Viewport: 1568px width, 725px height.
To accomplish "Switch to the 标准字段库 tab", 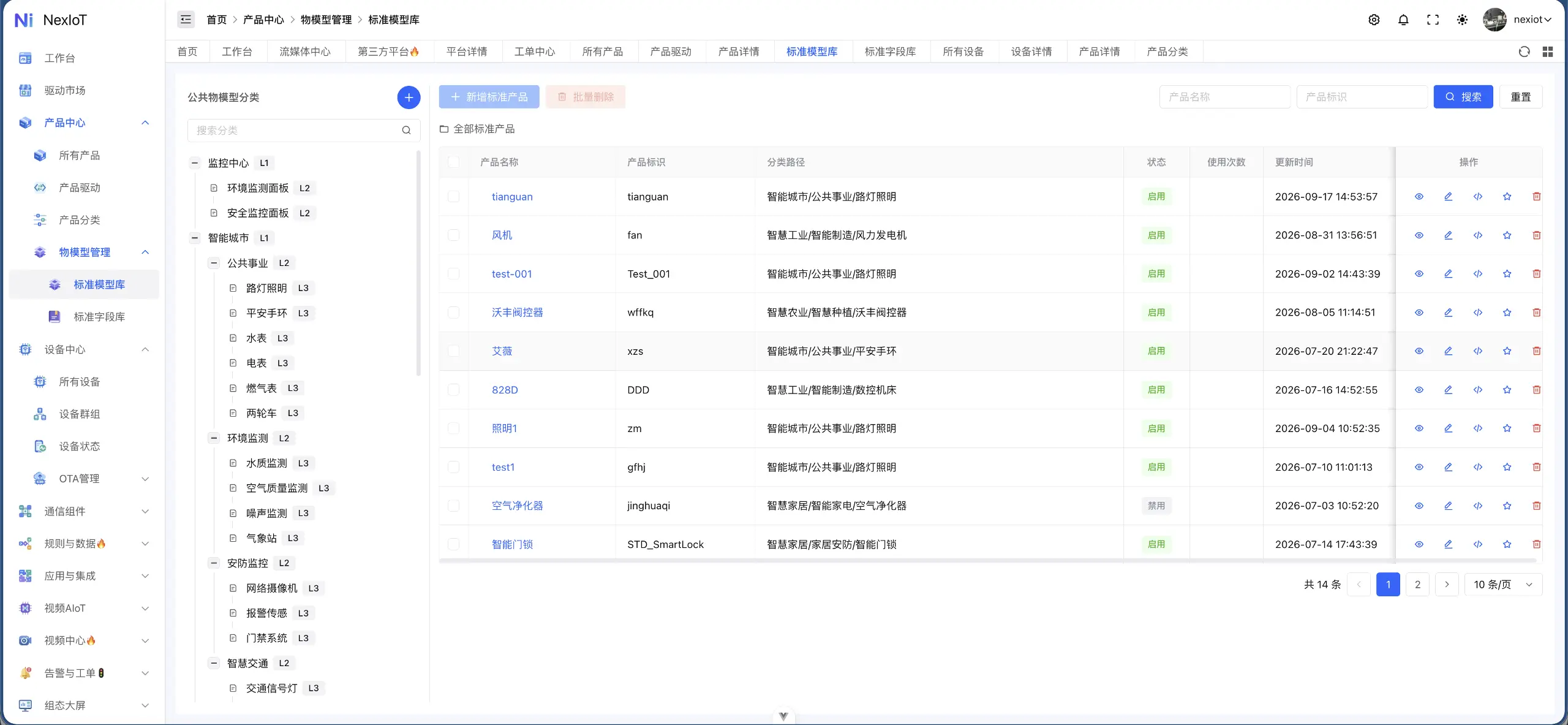I will coord(890,51).
